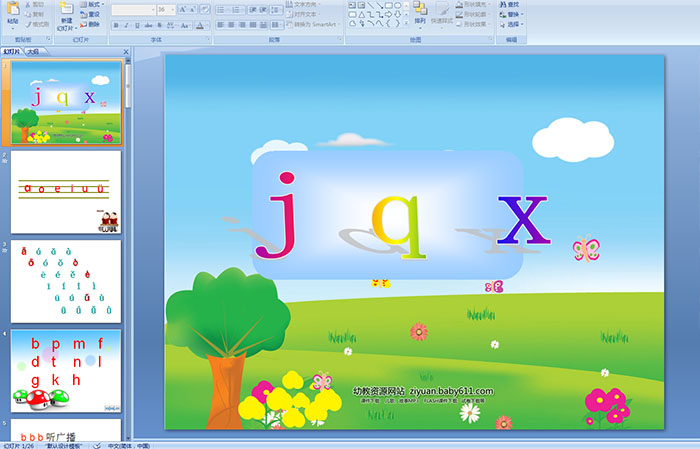Viewport: 700px width, 449px height.
Task: Open Align Text (对齐文本) menu
Action: (x=302, y=14)
